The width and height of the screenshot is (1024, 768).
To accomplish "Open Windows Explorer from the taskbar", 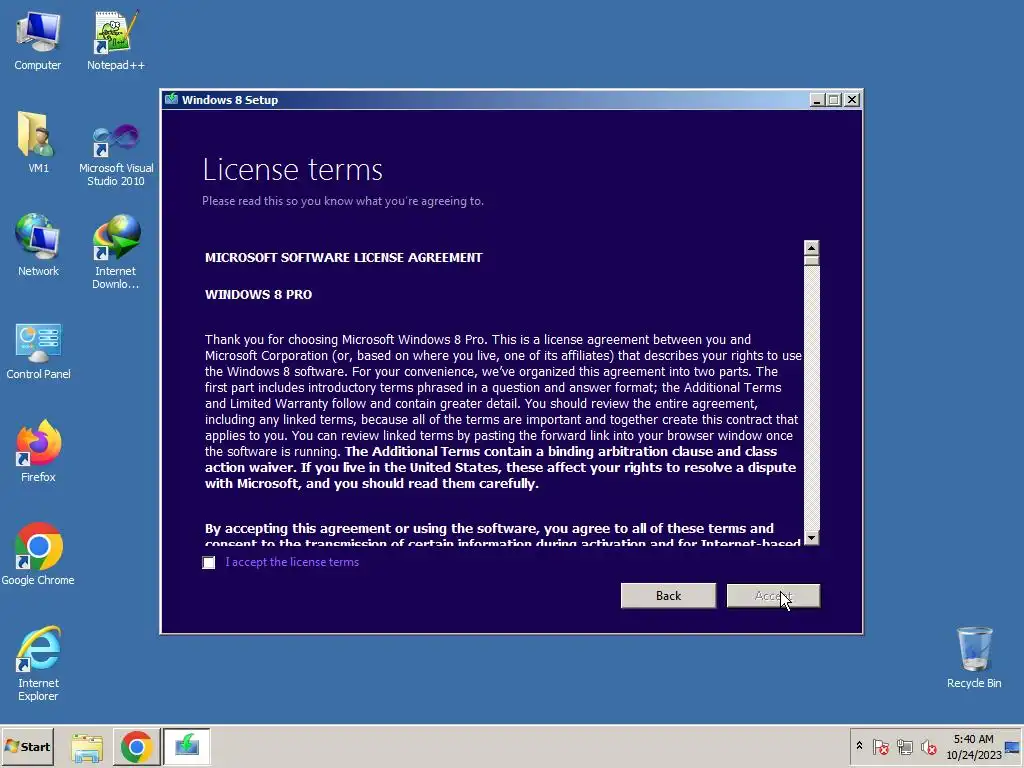I will point(87,746).
